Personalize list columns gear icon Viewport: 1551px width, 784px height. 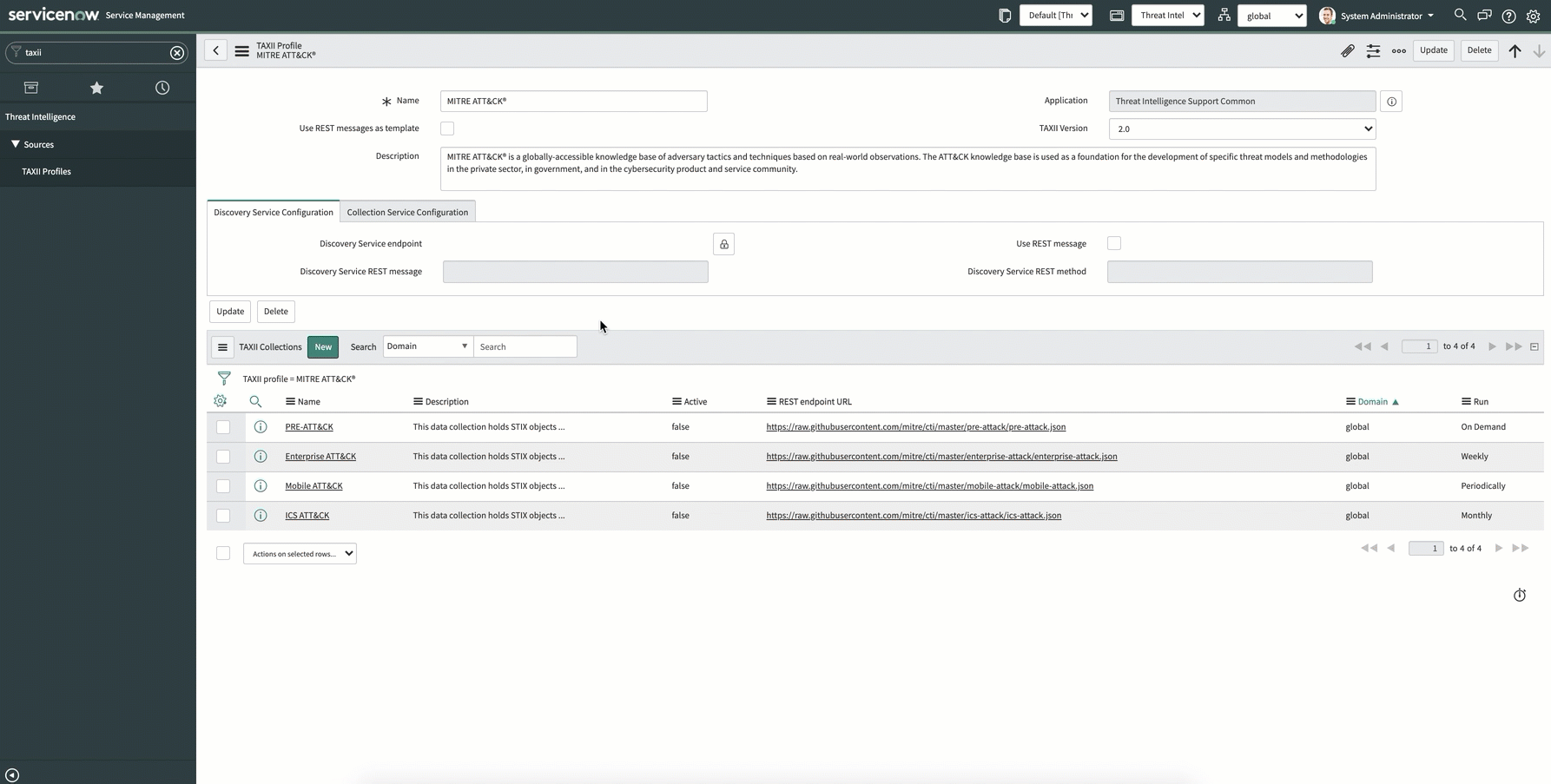(221, 401)
